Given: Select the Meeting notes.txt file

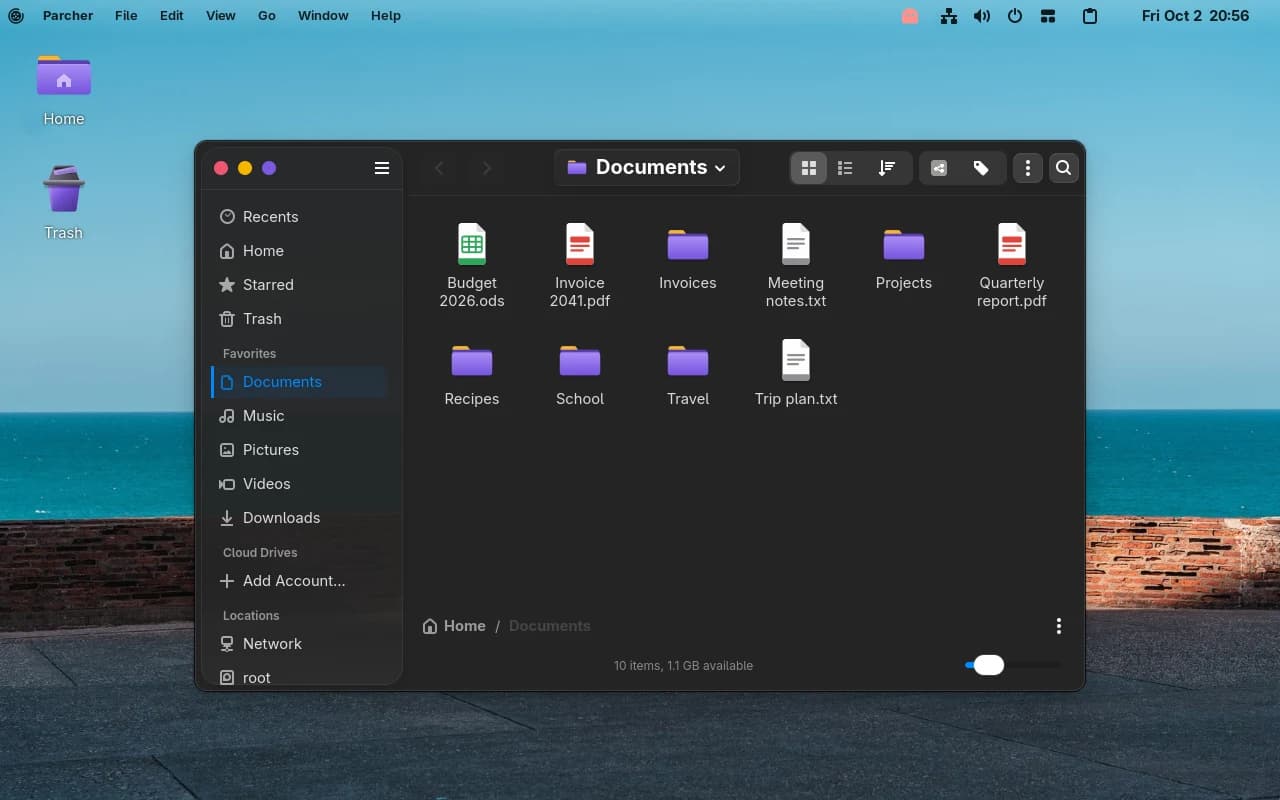Looking at the screenshot, I should 796,266.
